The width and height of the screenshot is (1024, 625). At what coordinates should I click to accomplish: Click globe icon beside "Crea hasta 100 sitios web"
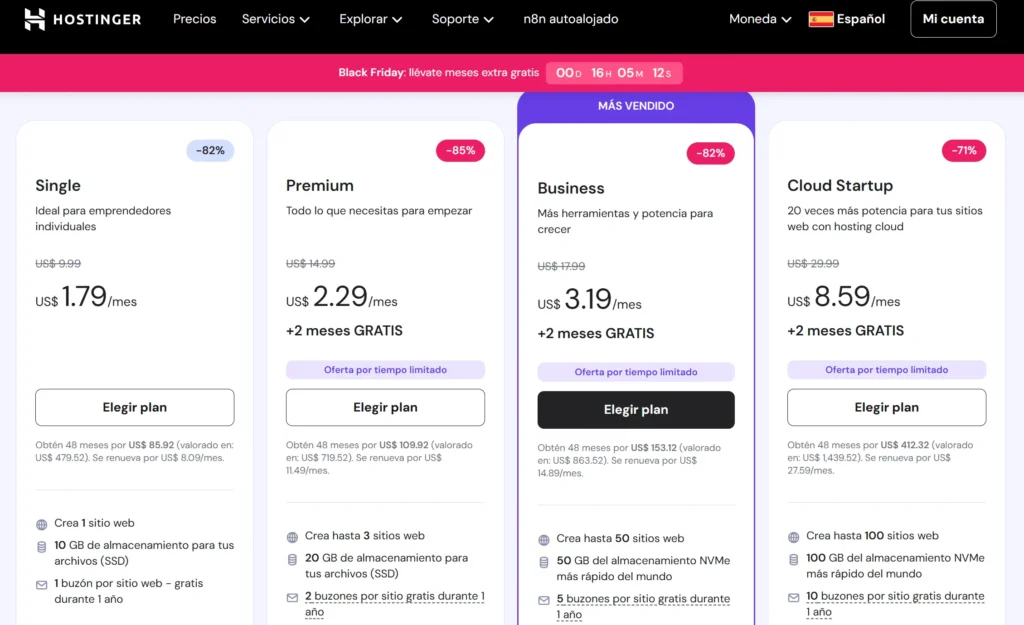(792, 535)
